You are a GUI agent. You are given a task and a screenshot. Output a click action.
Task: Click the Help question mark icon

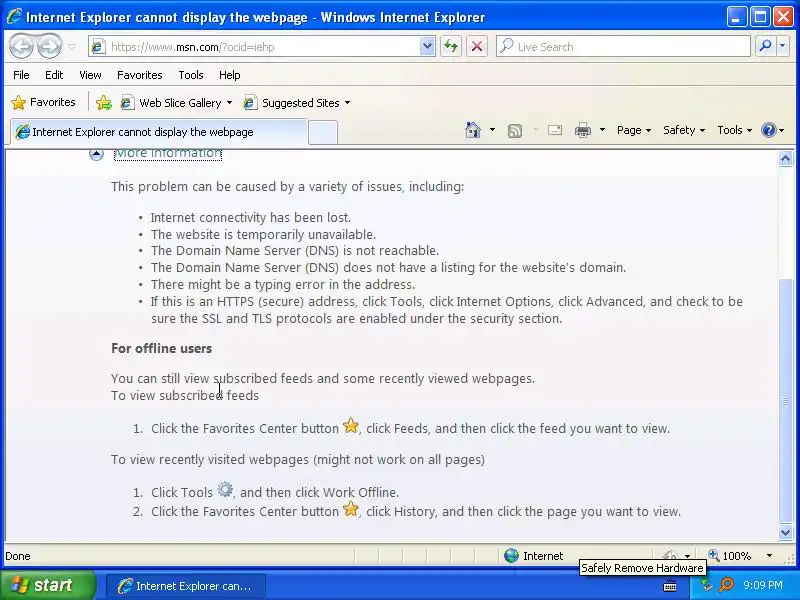pos(768,130)
